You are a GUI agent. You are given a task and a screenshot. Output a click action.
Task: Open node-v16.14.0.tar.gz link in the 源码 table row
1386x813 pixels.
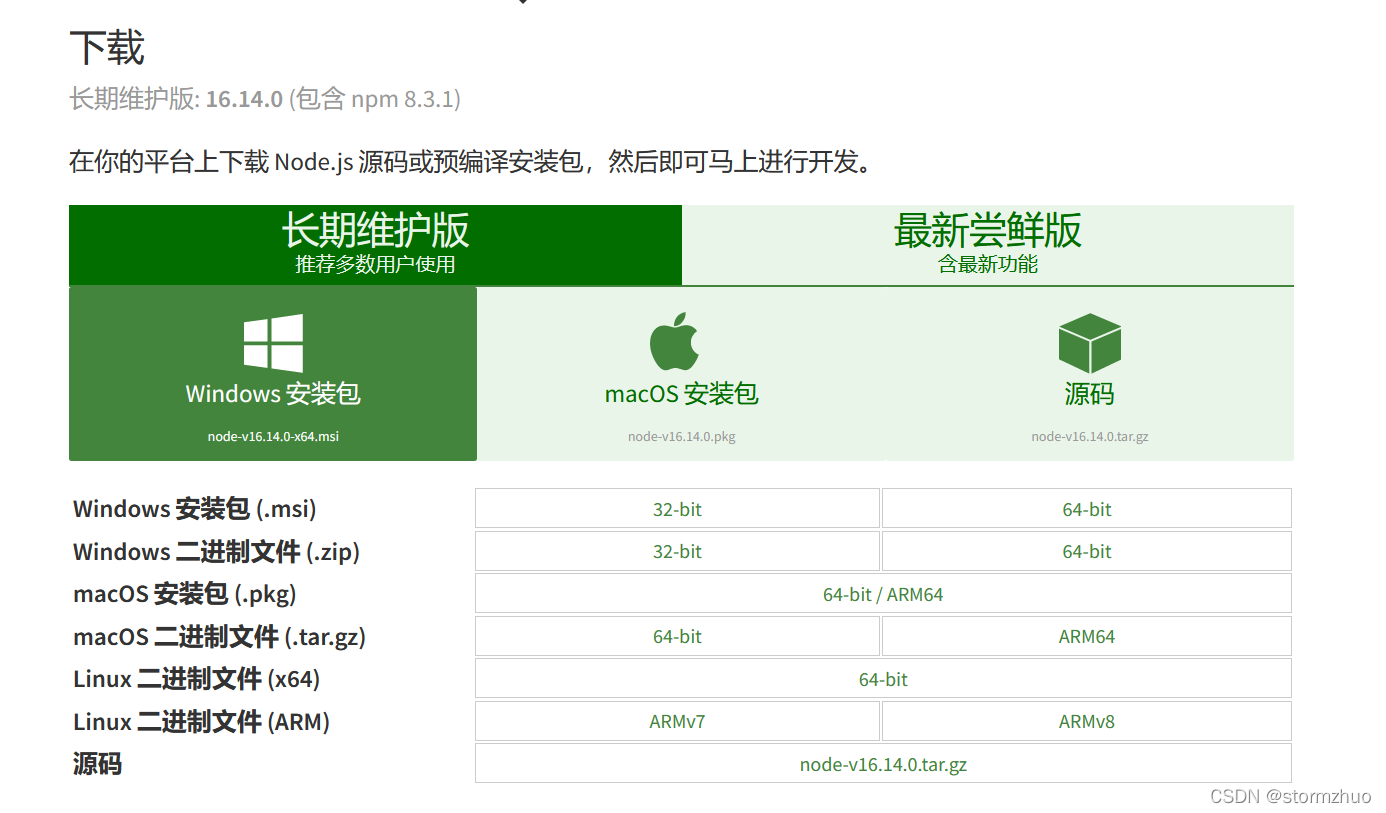pos(883,764)
